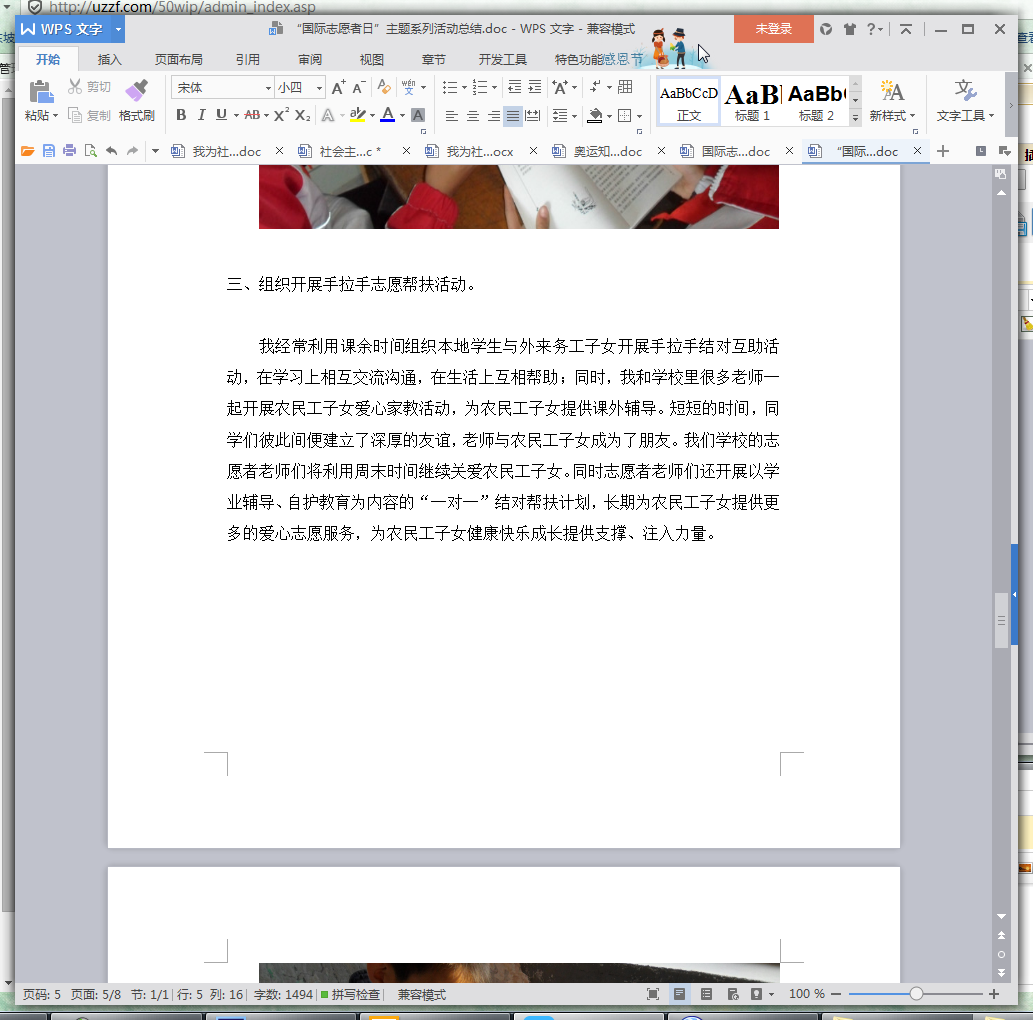Open print preview icon
This screenshot has width=1033, height=1020.
click(x=90, y=151)
